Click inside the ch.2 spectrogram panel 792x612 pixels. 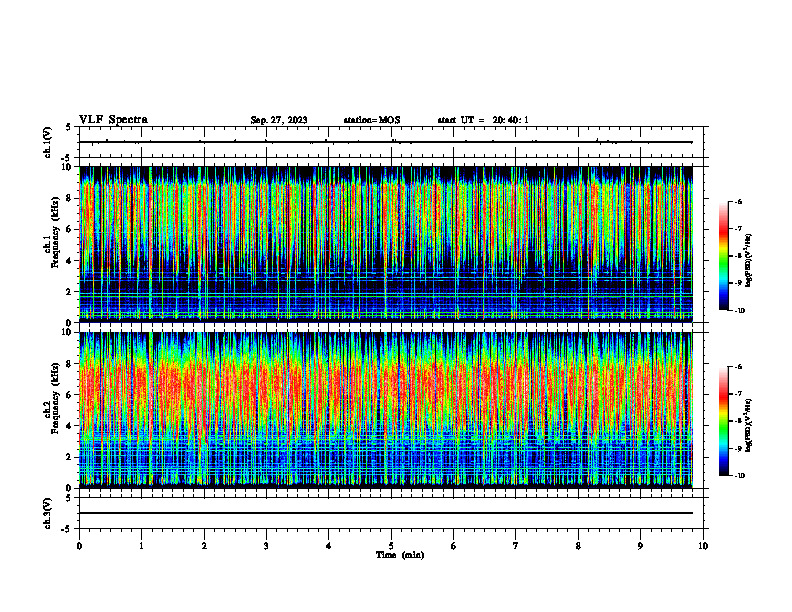pyautogui.click(x=386, y=410)
